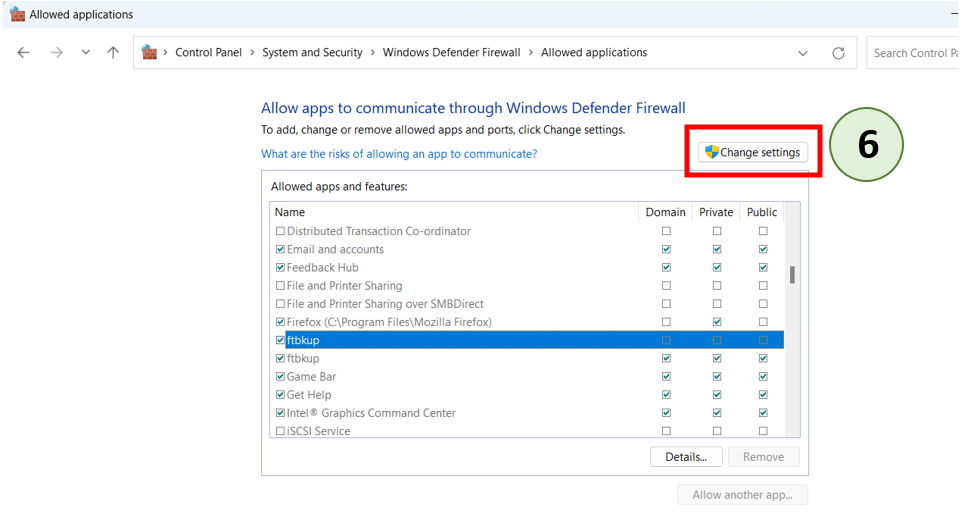Enable File and Printer Sharing checkbox

pos(280,286)
